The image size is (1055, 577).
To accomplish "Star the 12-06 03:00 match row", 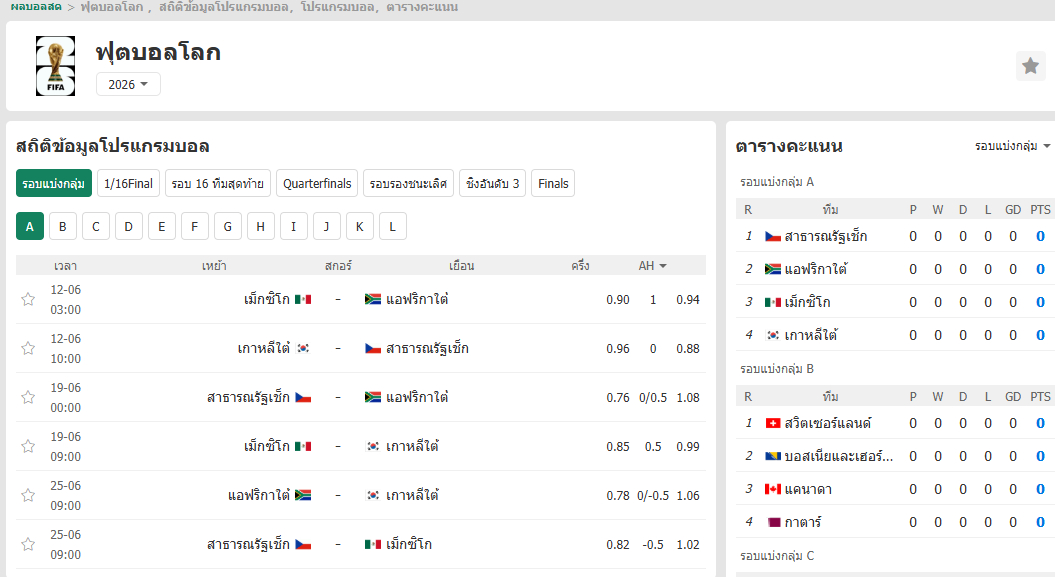I will click(28, 299).
